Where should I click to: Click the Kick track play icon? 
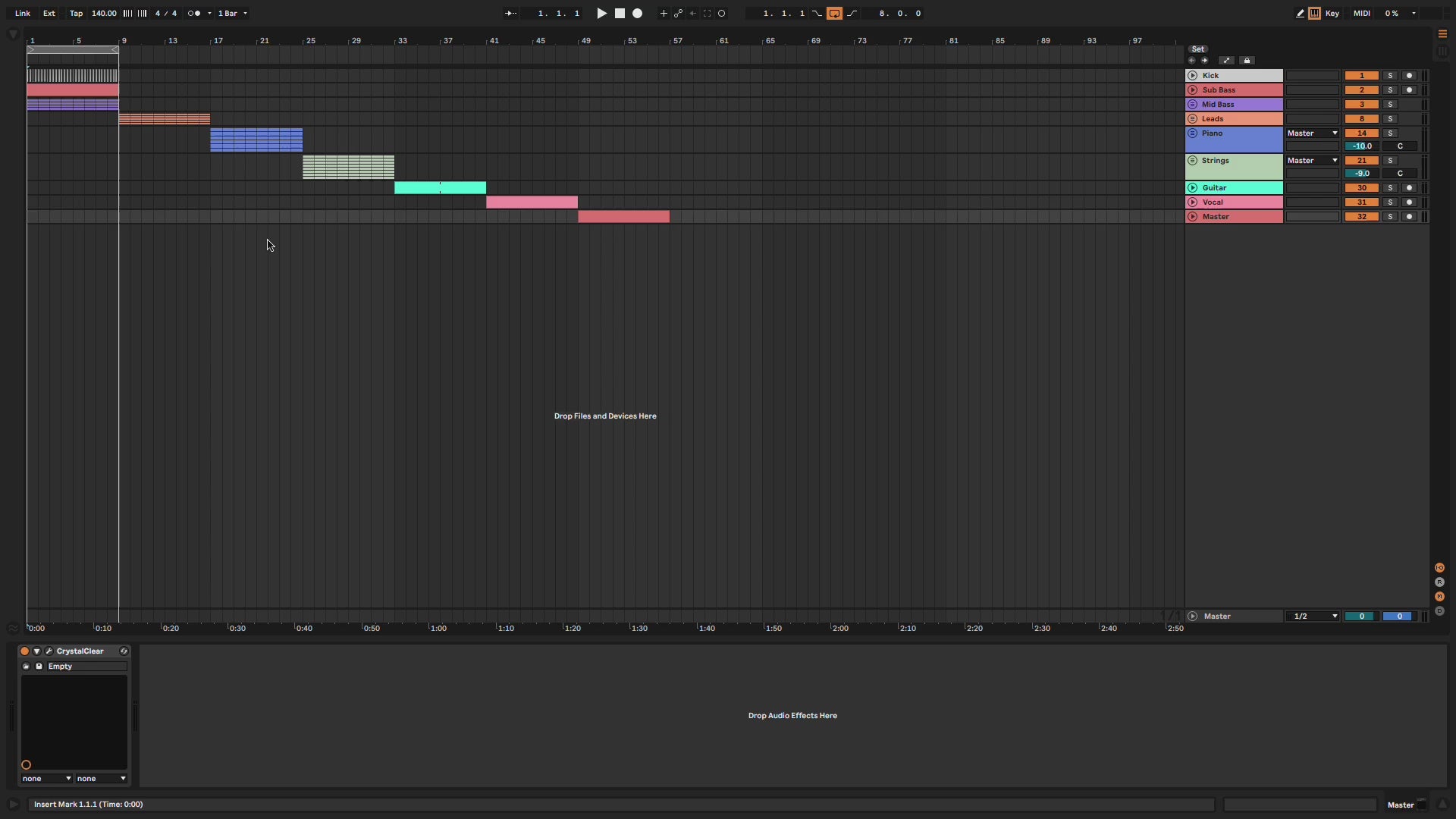click(1192, 76)
